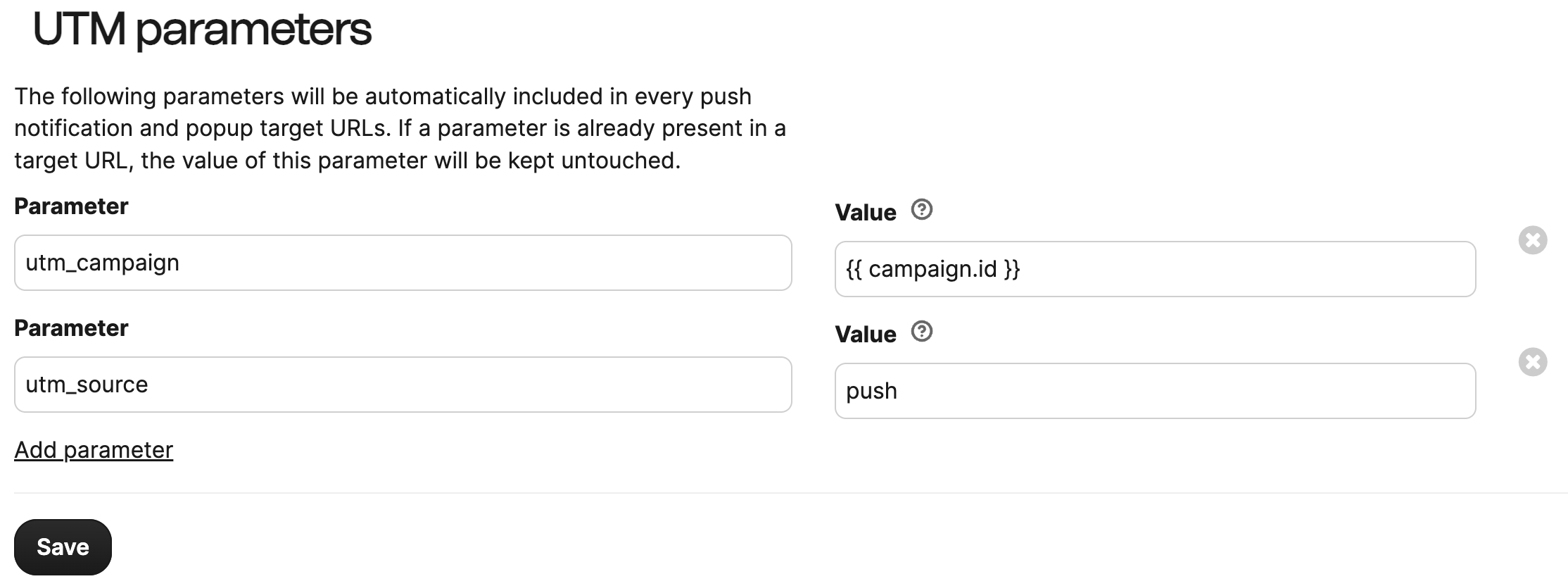Select the campaign.id value field

[x=1154, y=268]
